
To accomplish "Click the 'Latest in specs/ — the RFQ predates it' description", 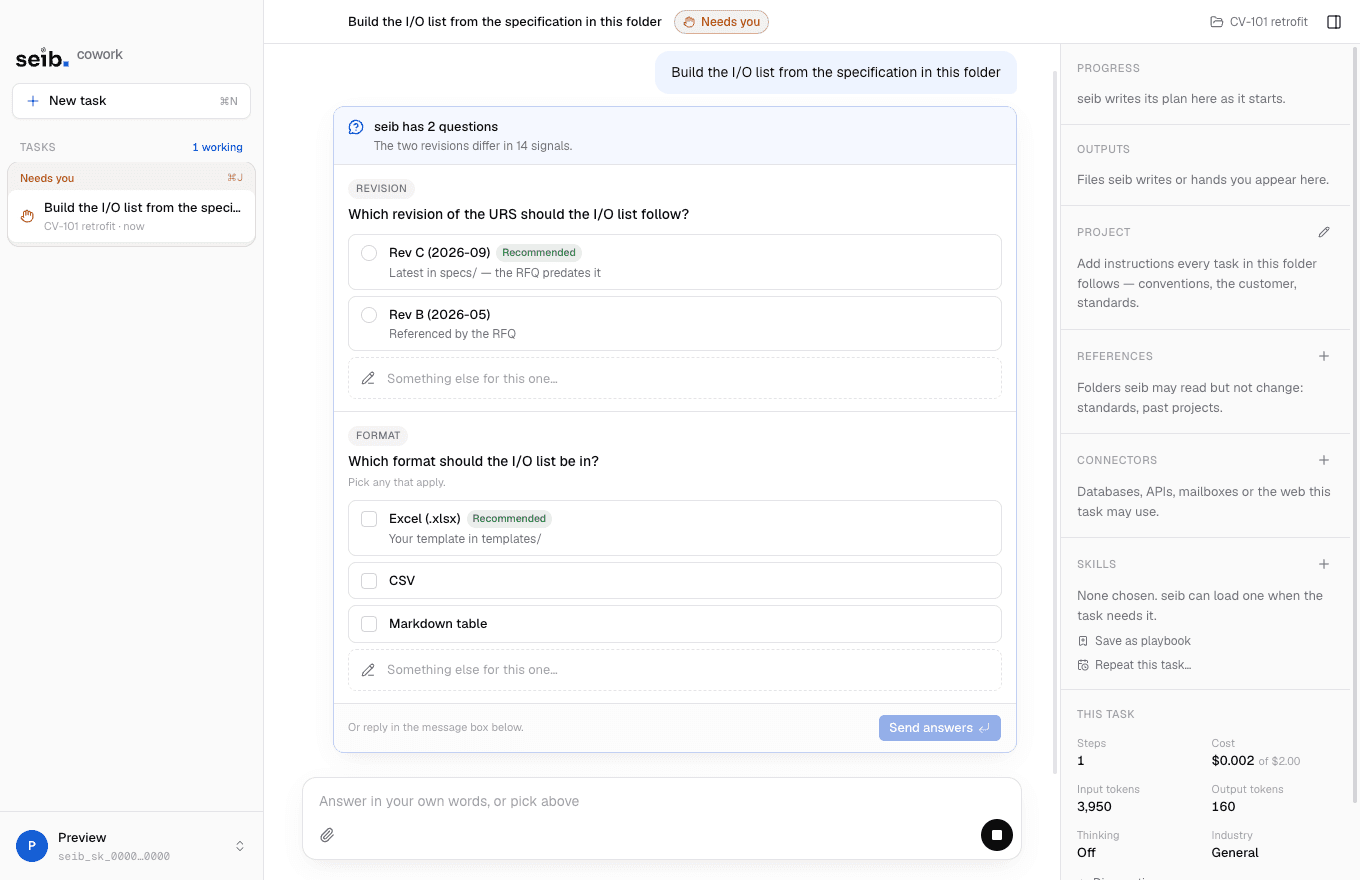I will 495,273.
